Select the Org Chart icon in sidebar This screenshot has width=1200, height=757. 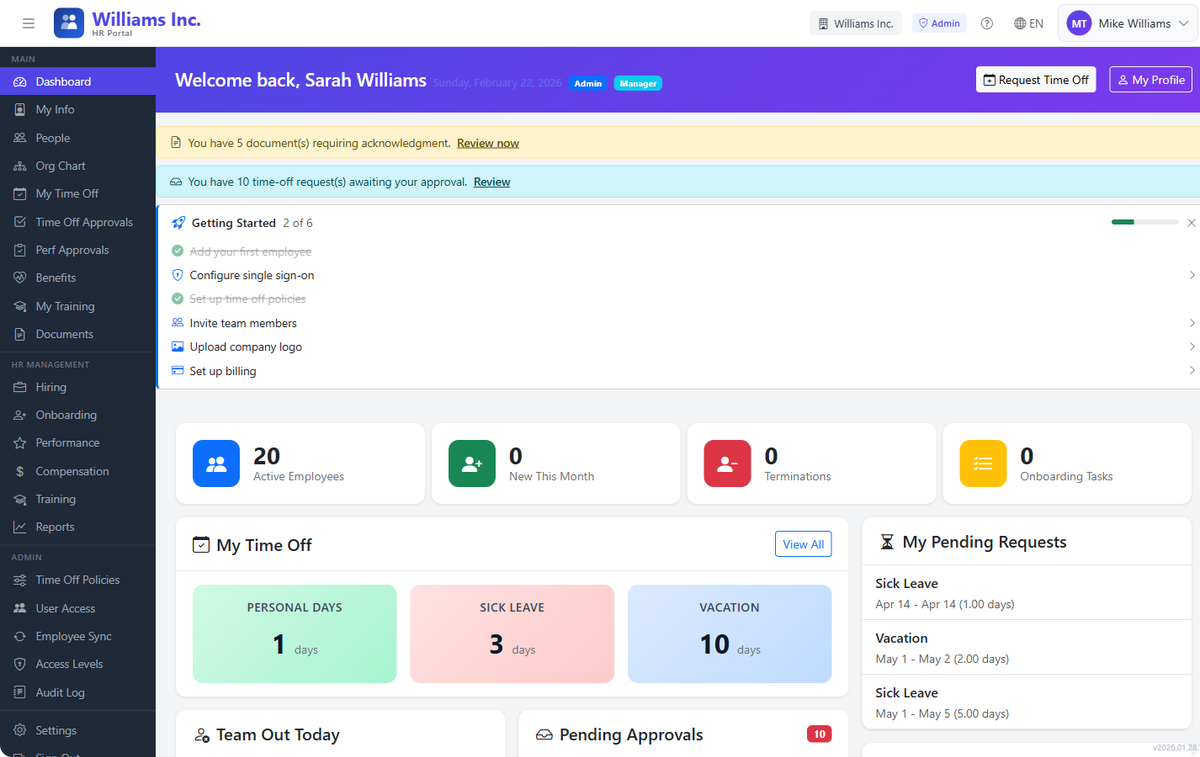pyautogui.click(x=21, y=165)
